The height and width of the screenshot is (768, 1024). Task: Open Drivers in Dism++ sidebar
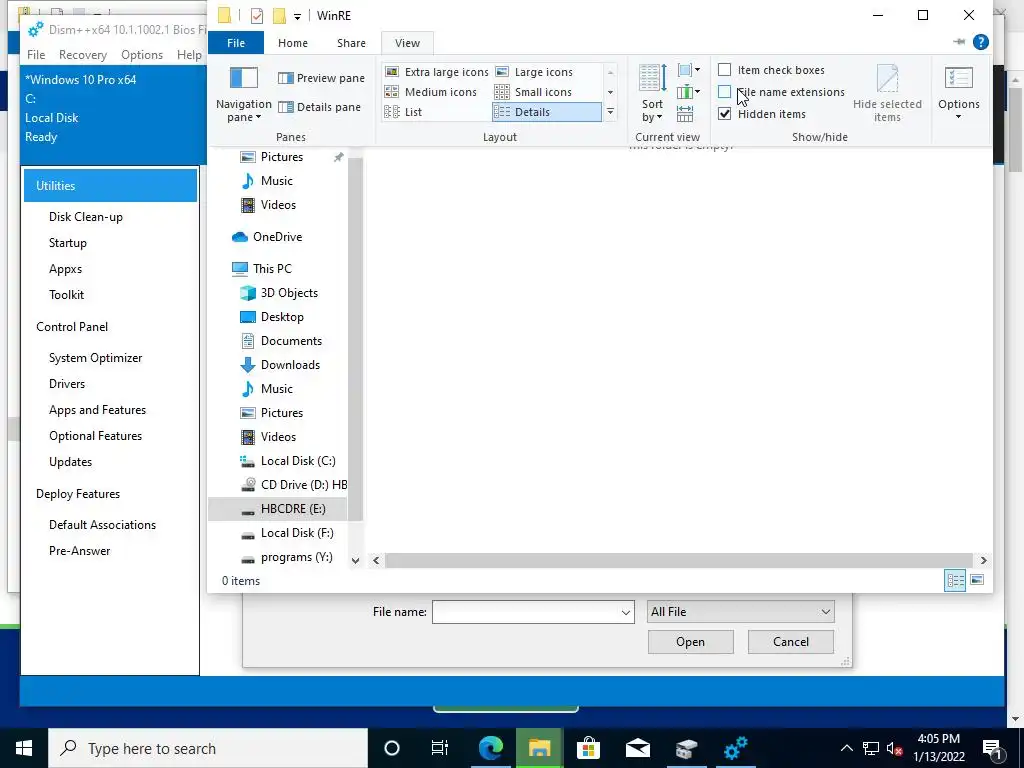tap(67, 384)
